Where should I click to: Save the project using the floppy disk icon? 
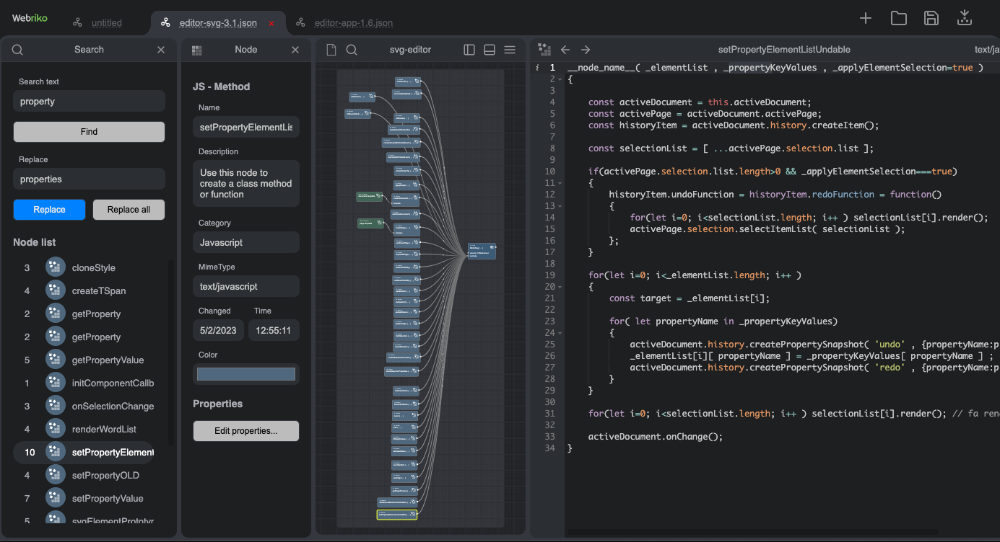coord(931,18)
